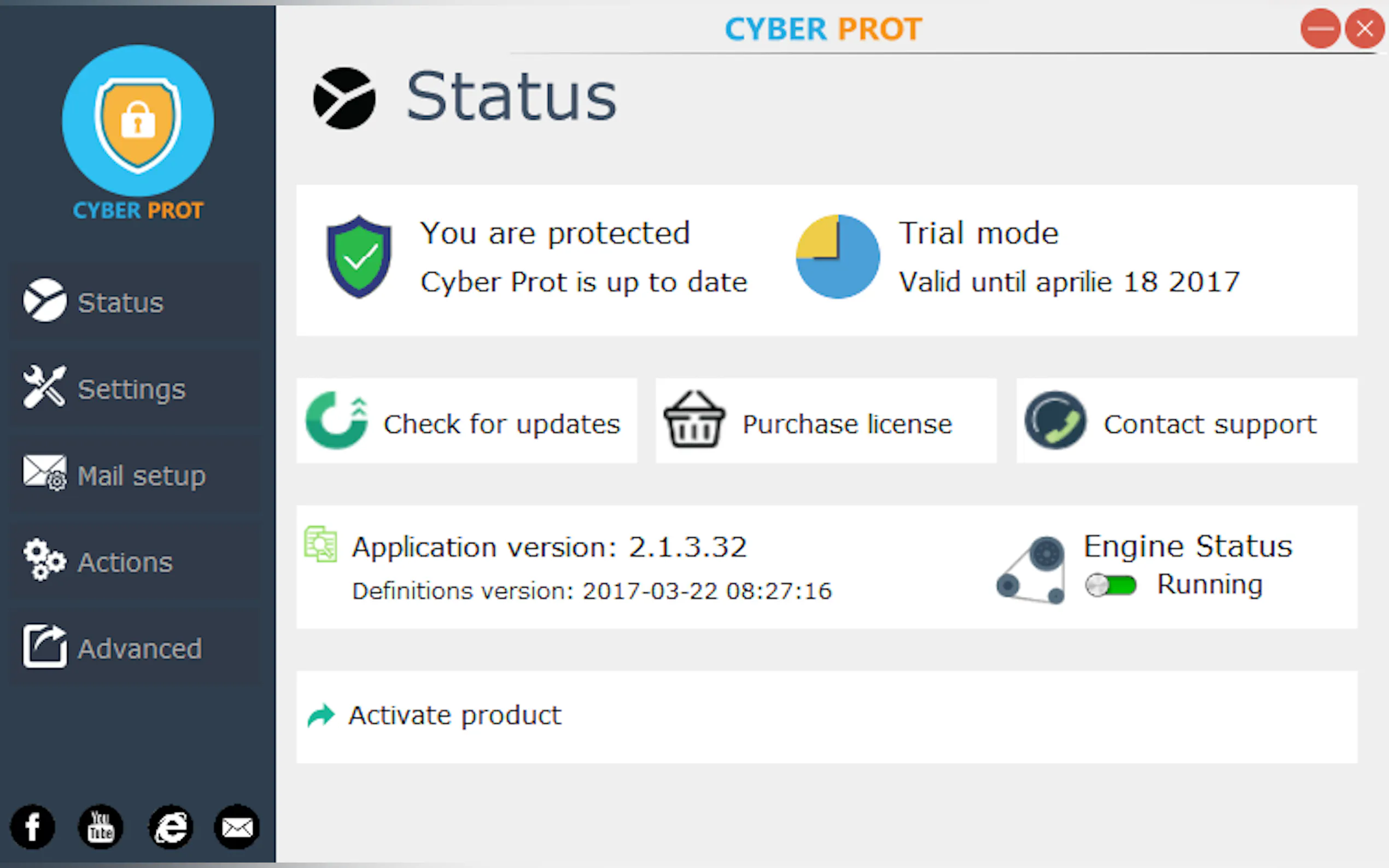Select Actions in the sidebar

click(125, 562)
